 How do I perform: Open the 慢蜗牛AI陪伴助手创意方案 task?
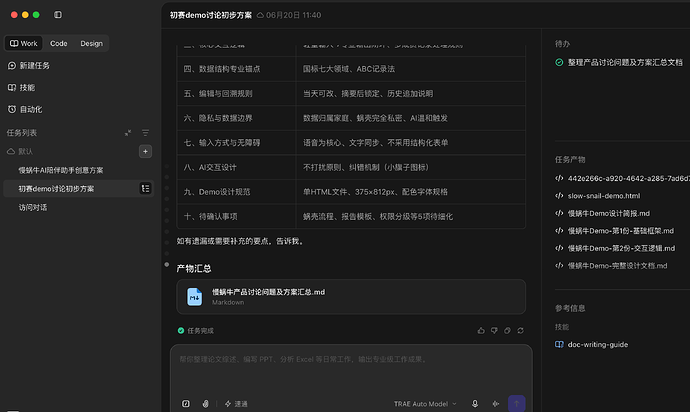[61, 170]
